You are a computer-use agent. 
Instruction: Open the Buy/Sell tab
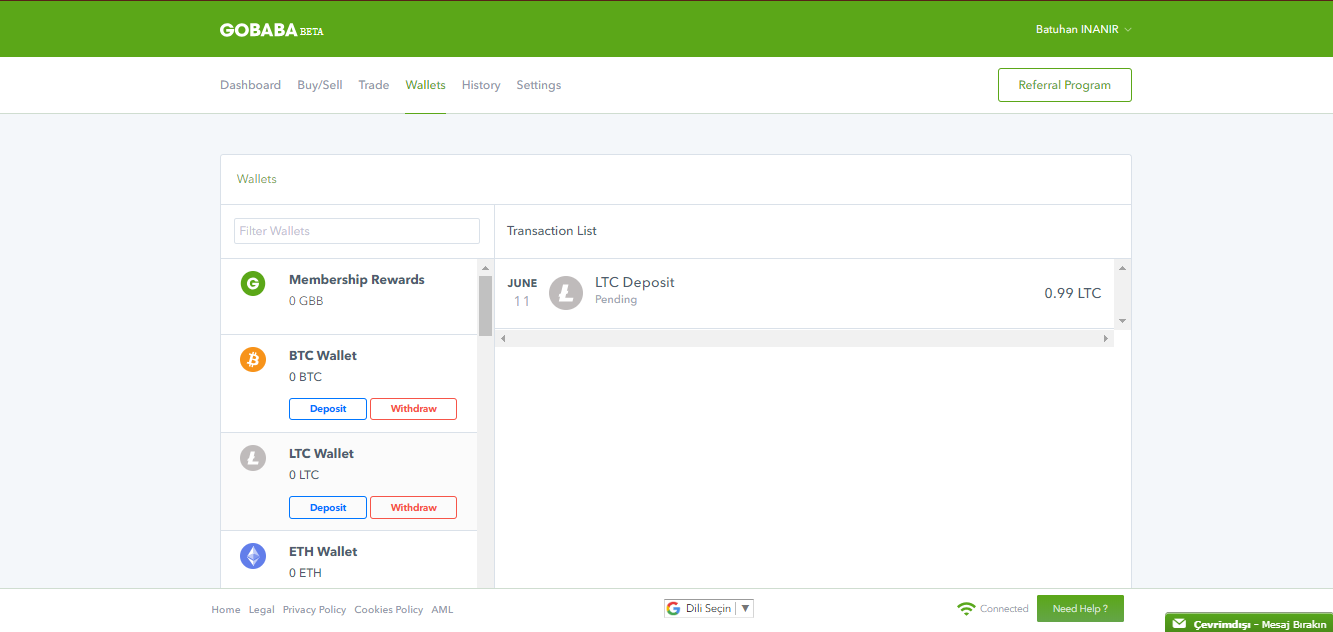coord(320,85)
